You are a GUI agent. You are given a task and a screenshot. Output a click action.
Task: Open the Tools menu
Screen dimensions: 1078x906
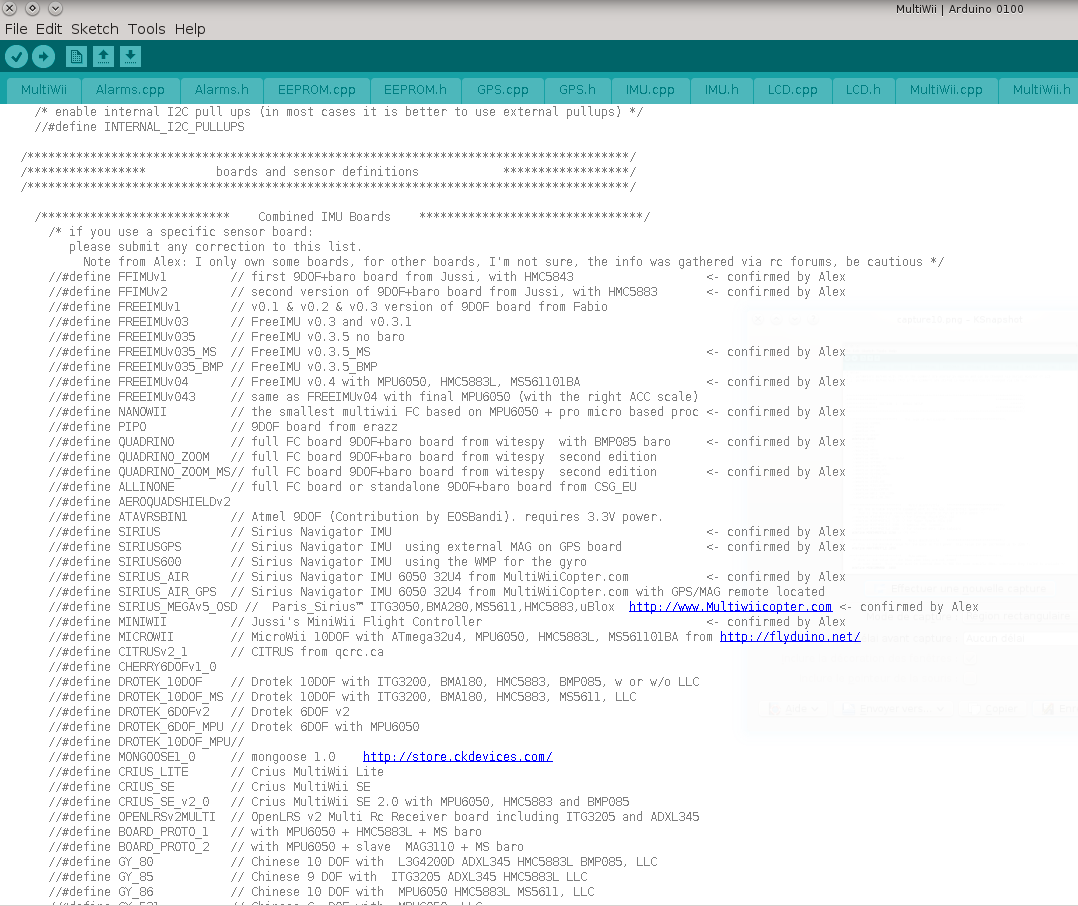click(146, 29)
